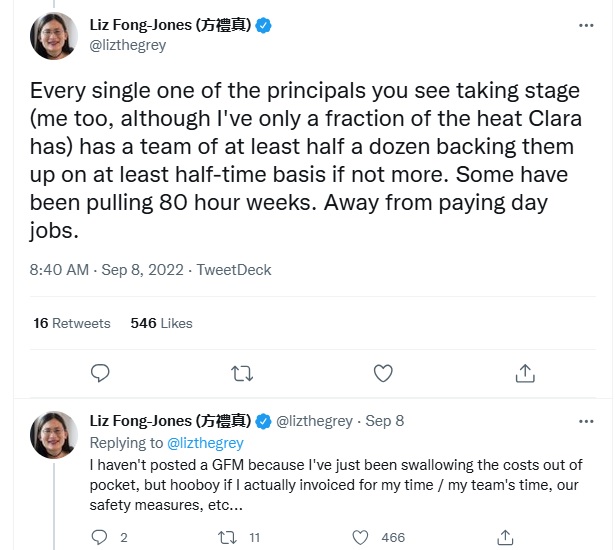
Task: Open the reply tweet's profile picture
Action: pos(55,431)
